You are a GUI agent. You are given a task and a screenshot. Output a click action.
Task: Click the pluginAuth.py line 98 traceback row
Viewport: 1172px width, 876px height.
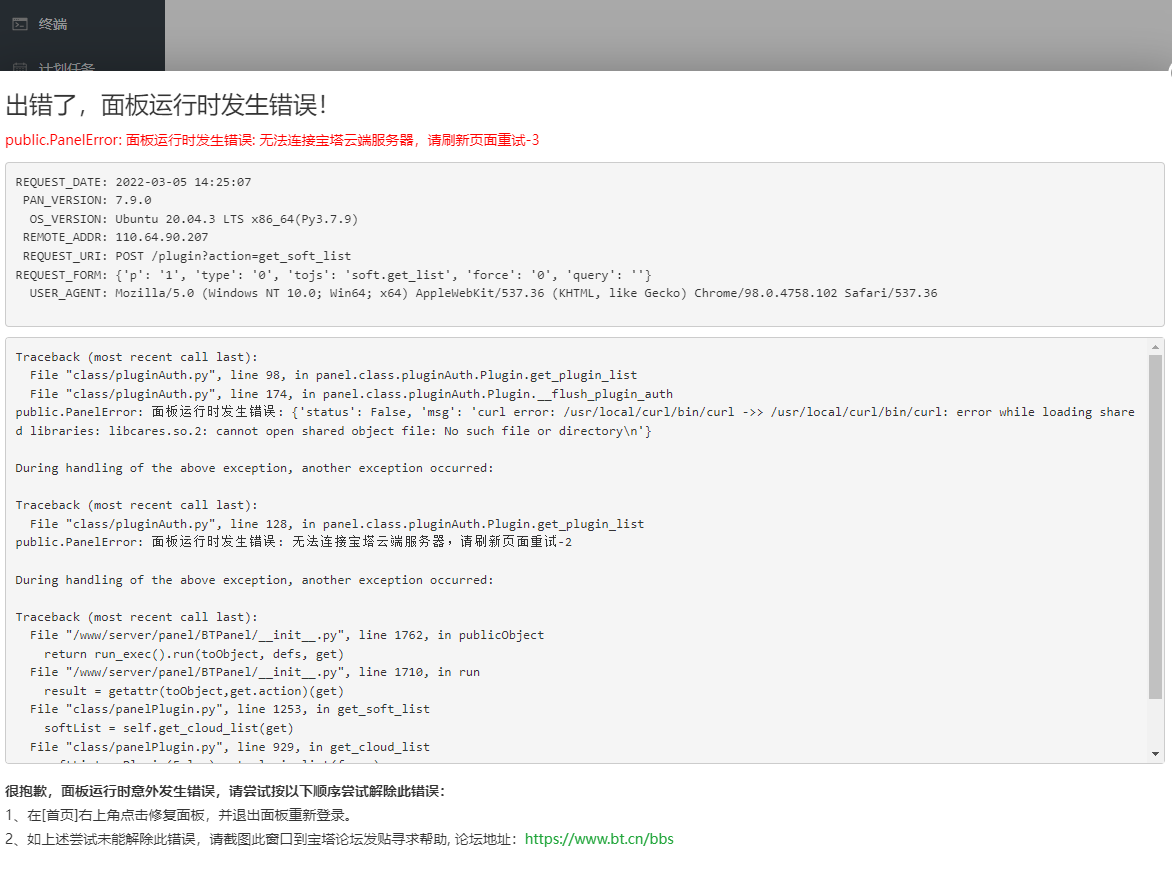(333, 375)
